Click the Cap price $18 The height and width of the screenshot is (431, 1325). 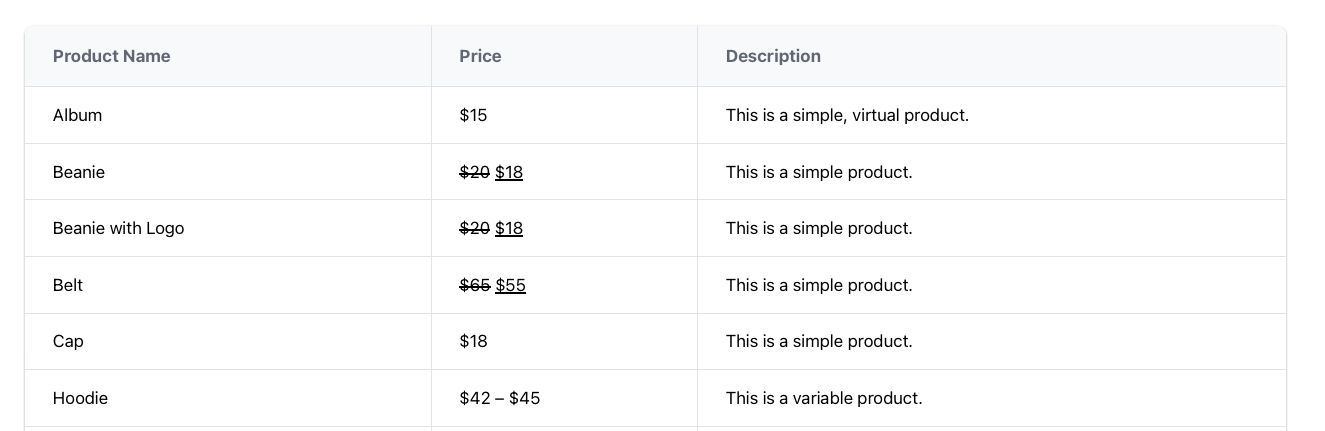473,341
